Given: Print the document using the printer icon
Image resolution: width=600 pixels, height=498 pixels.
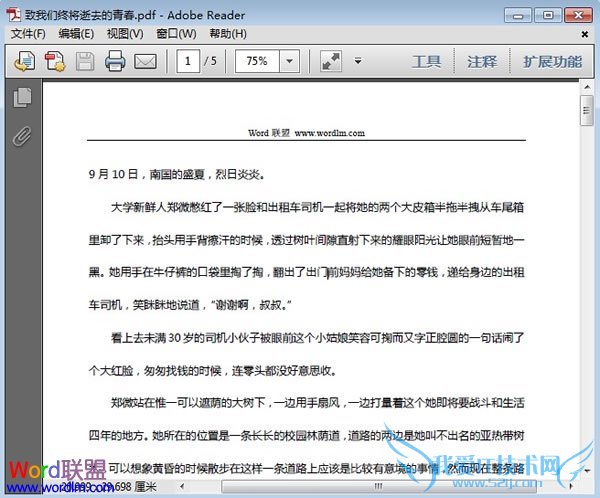Looking at the screenshot, I should 115,61.
